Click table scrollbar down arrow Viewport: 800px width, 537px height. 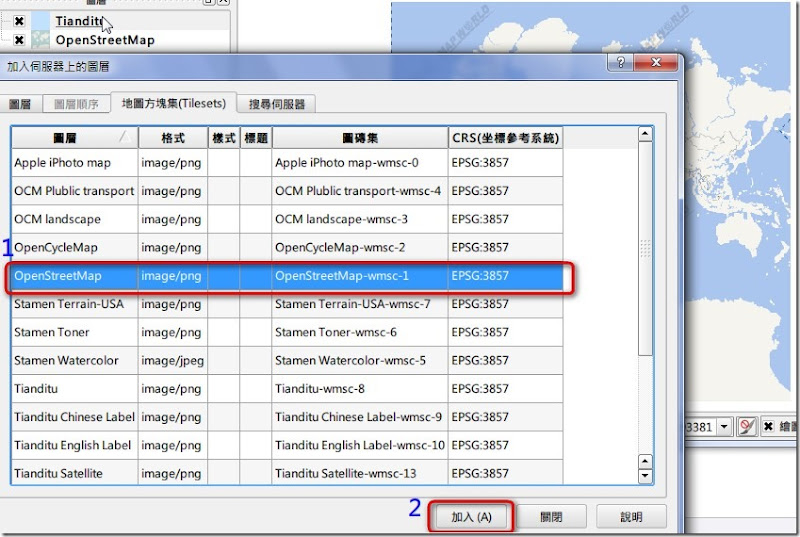[645, 476]
